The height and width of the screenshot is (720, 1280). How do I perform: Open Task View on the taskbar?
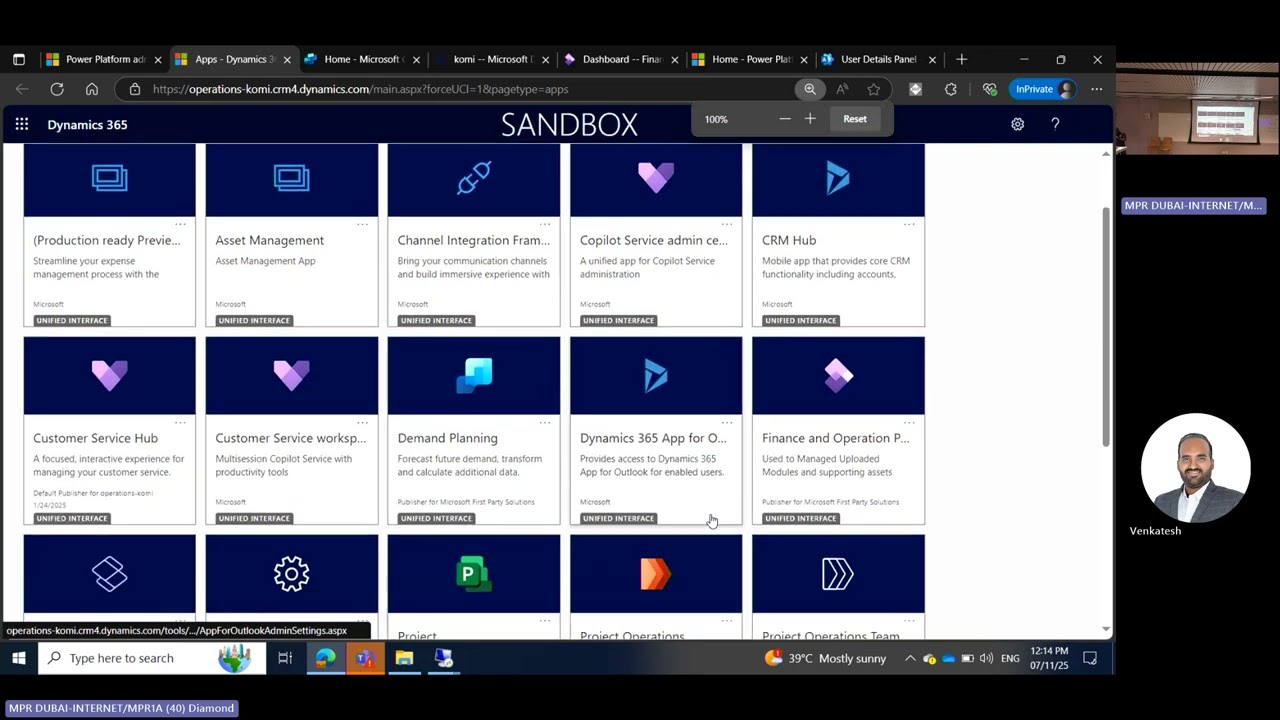(x=285, y=658)
